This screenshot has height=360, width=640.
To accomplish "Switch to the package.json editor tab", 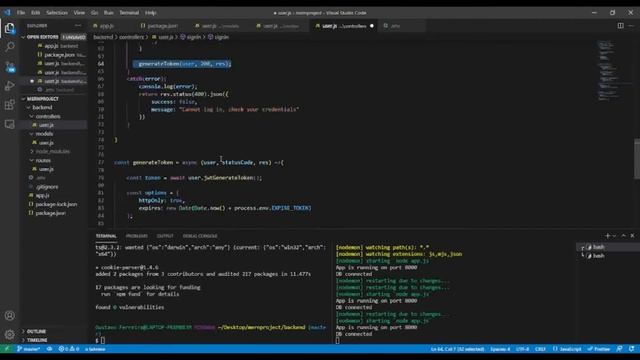I will (x=162, y=26).
